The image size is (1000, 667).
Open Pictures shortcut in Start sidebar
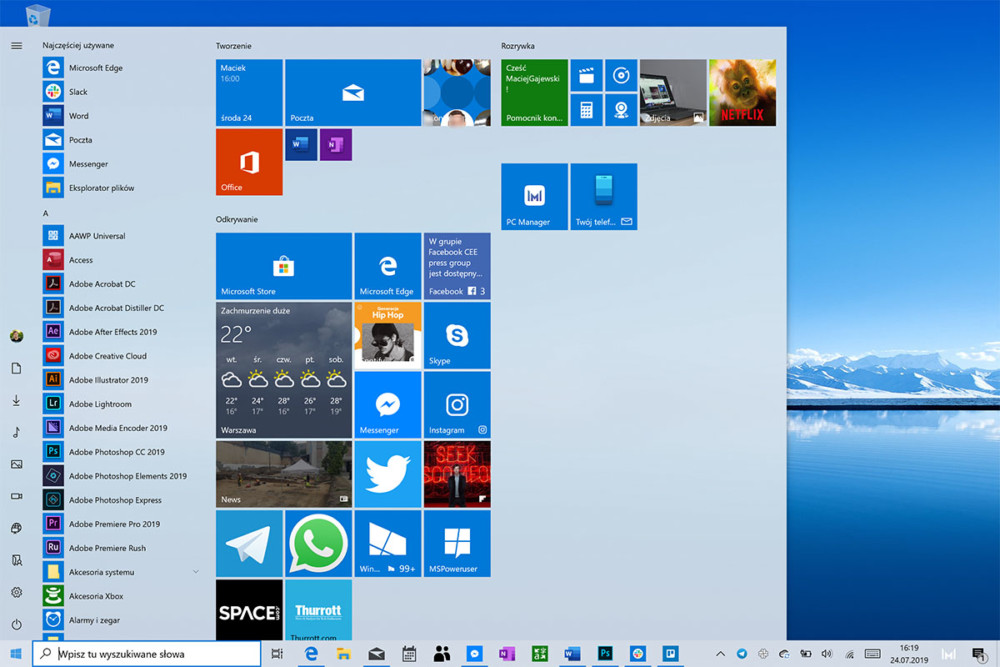17,464
